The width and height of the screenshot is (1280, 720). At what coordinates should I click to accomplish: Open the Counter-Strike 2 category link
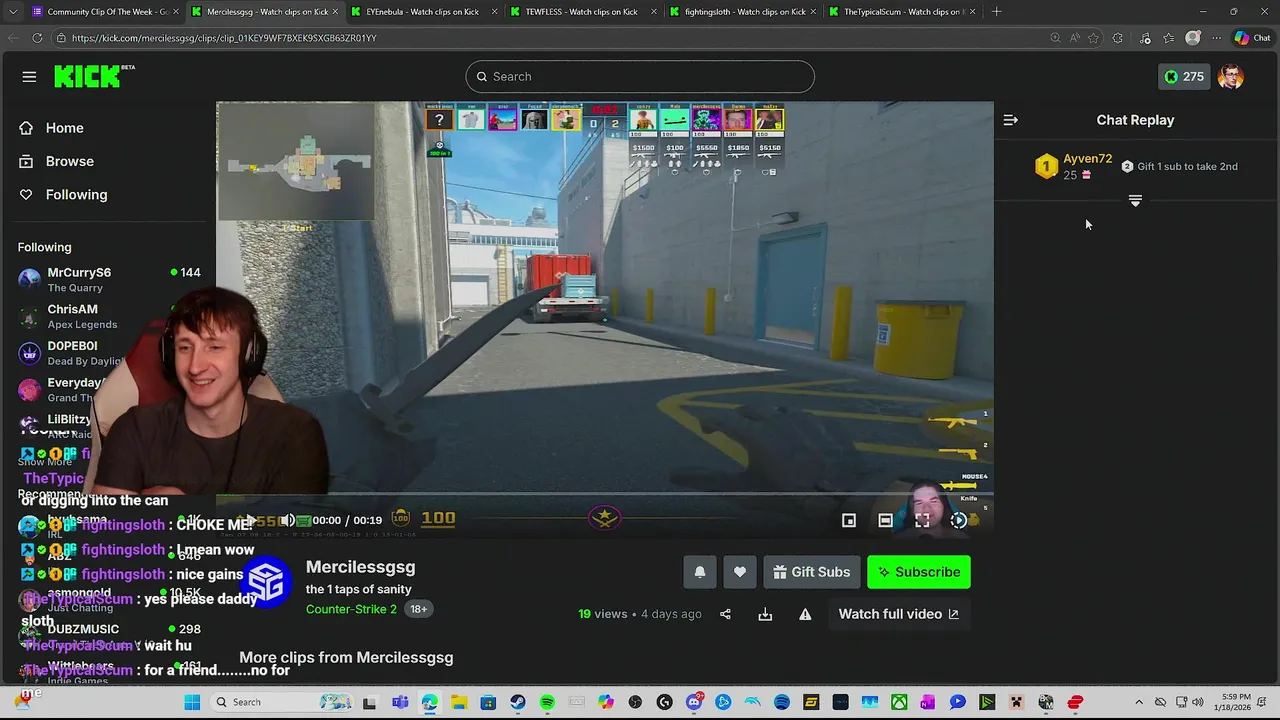[x=351, y=609]
